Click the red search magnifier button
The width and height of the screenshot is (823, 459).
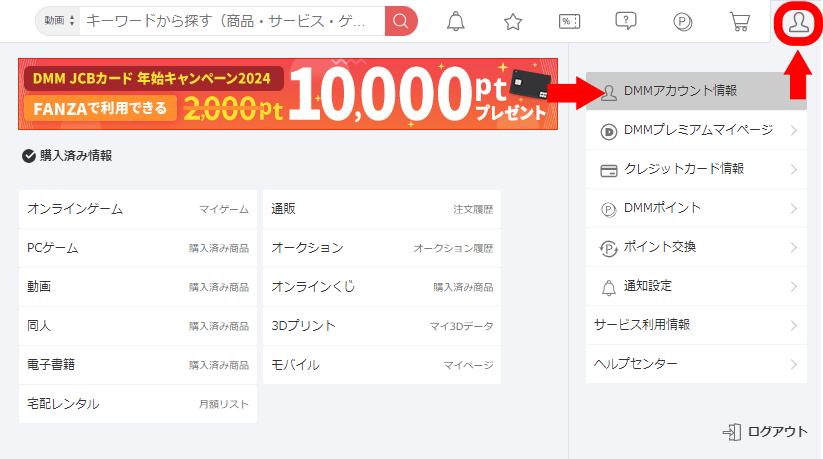click(401, 21)
